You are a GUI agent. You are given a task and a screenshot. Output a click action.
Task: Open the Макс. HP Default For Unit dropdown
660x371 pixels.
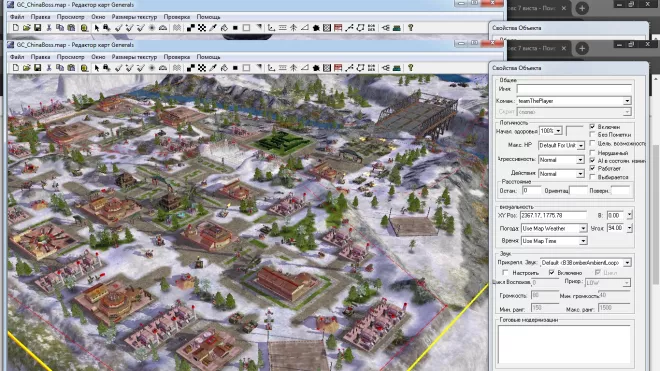tap(580, 145)
